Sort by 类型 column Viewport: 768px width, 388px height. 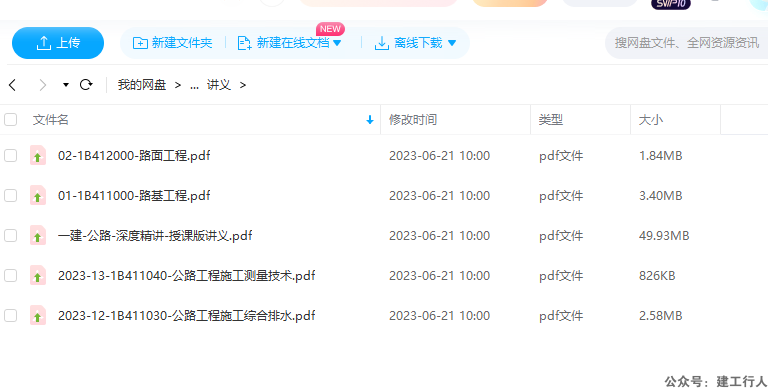coord(551,120)
